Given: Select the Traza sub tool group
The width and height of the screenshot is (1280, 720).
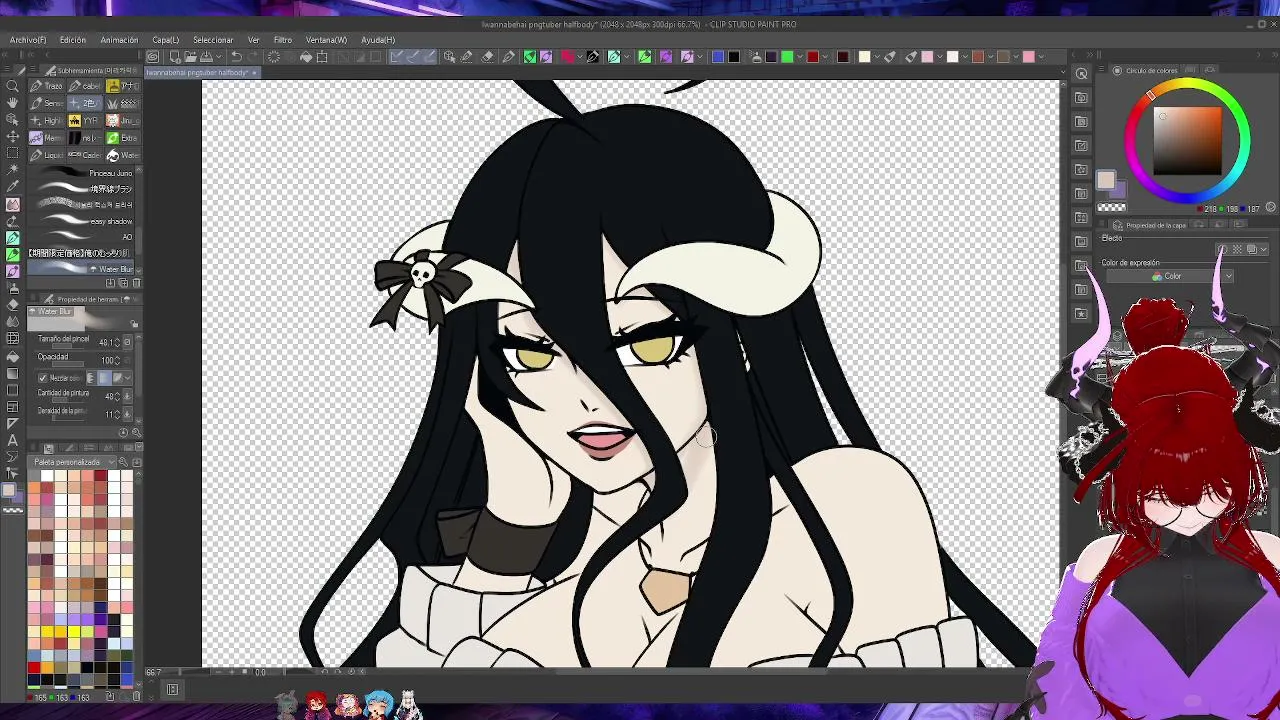Looking at the screenshot, I should (46, 86).
